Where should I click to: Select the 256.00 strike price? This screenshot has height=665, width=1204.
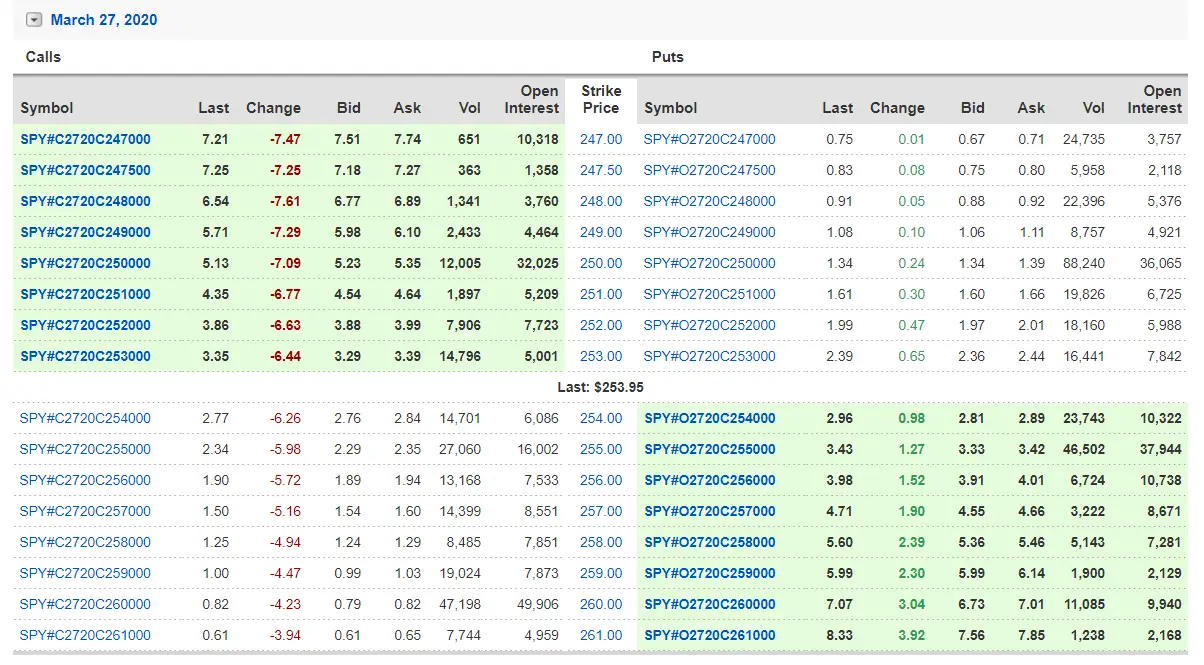(601, 480)
